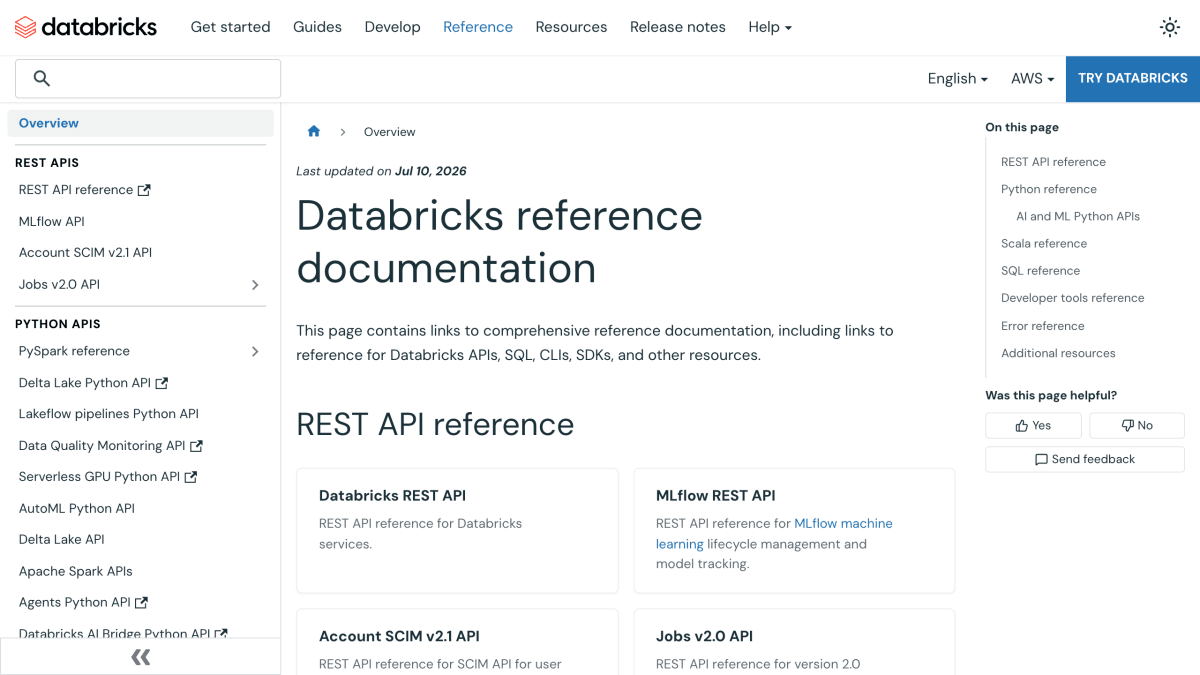Click the thumbs-down No button
Viewport: 1200px width, 675px height.
point(1137,425)
